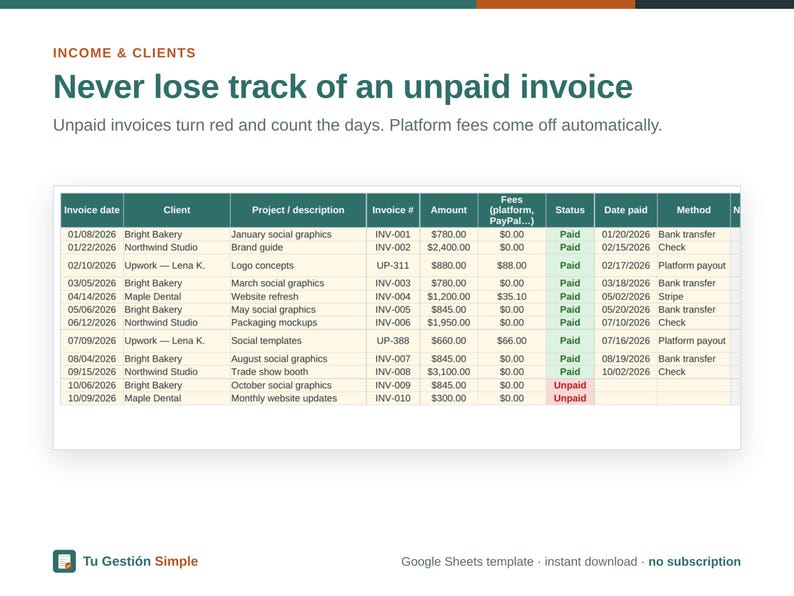This screenshot has width=794, height=596.
Task: Click the date paid cell 10/02/2026
Action: click(x=626, y=372)
